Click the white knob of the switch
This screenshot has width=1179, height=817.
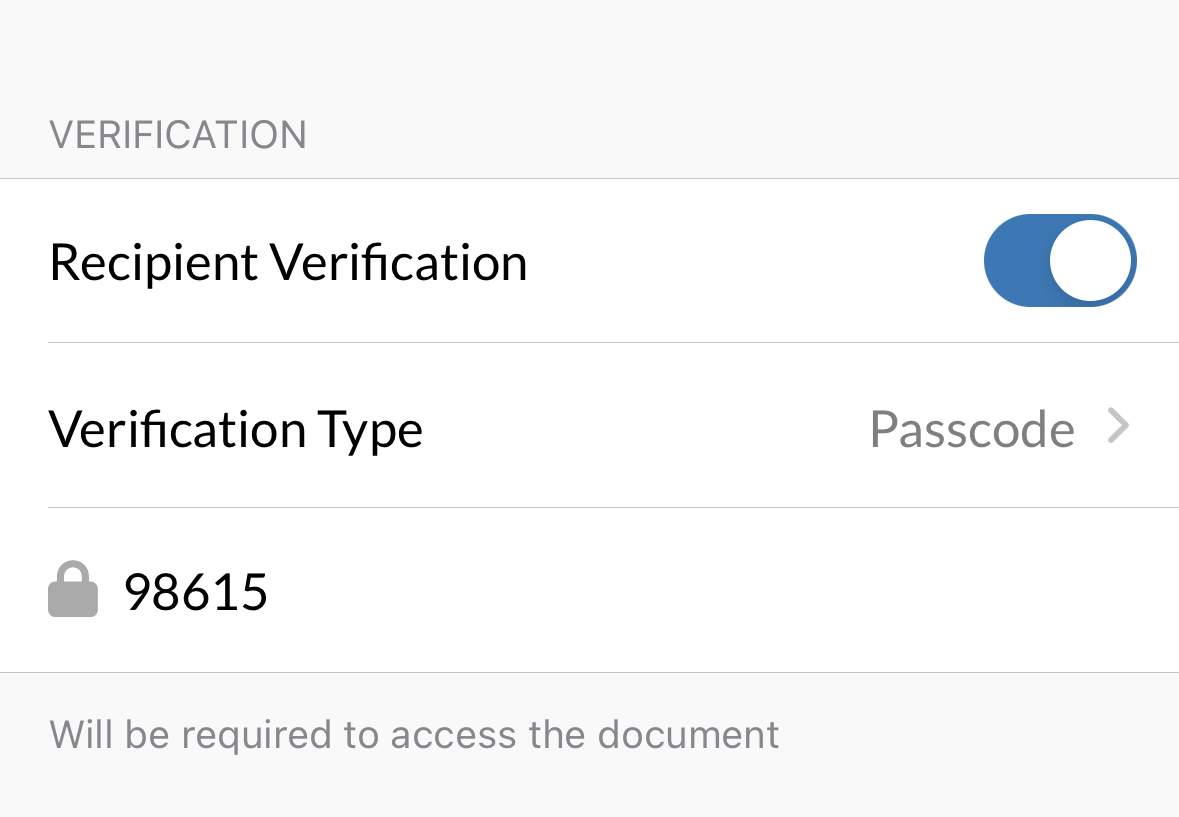(x=1091, y=260)
